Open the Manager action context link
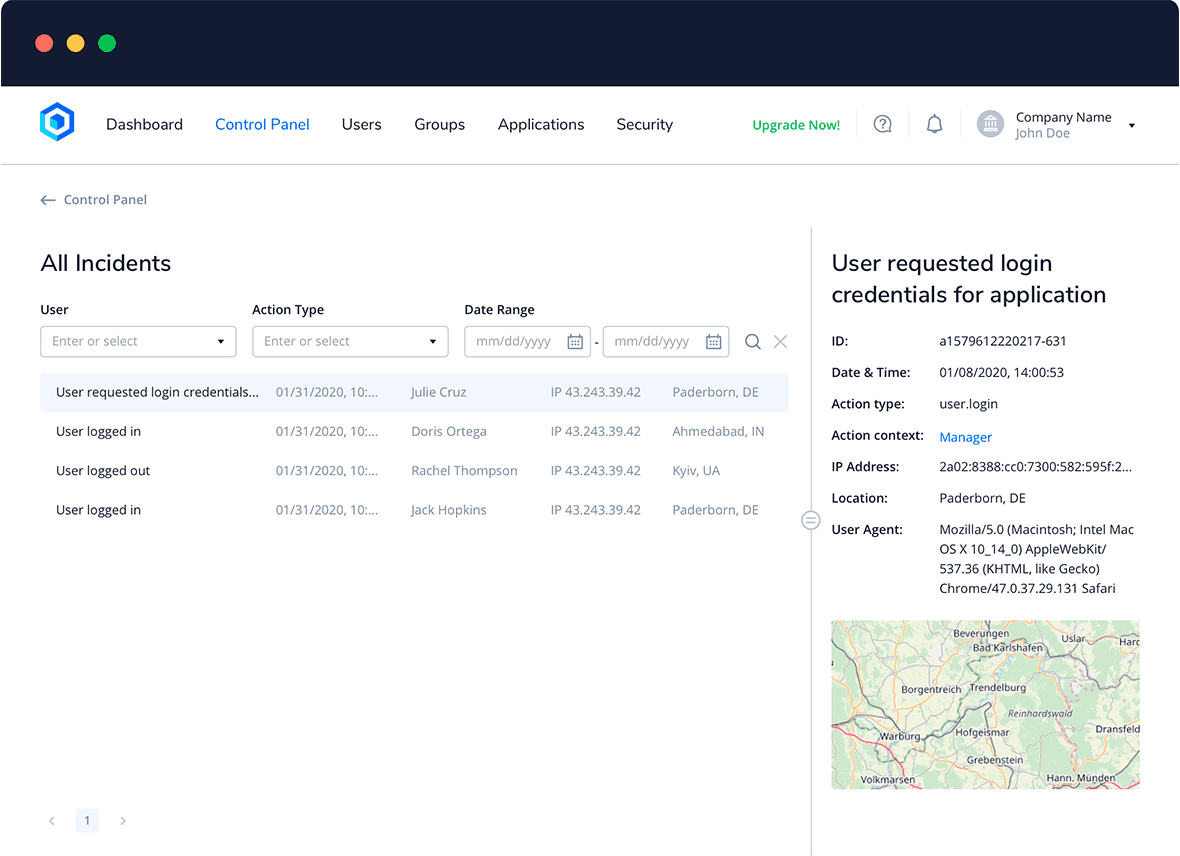This screenshot has width=1180, height=856. click(965, 437)
